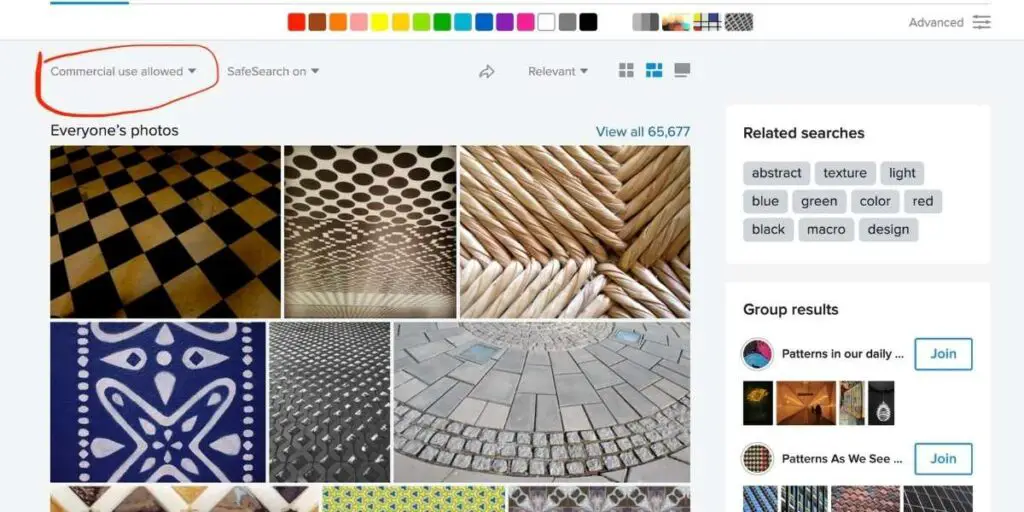Open the SafeSearch on dropdown
Viewport: 1024px width, 512px height.
pos(273,71)
